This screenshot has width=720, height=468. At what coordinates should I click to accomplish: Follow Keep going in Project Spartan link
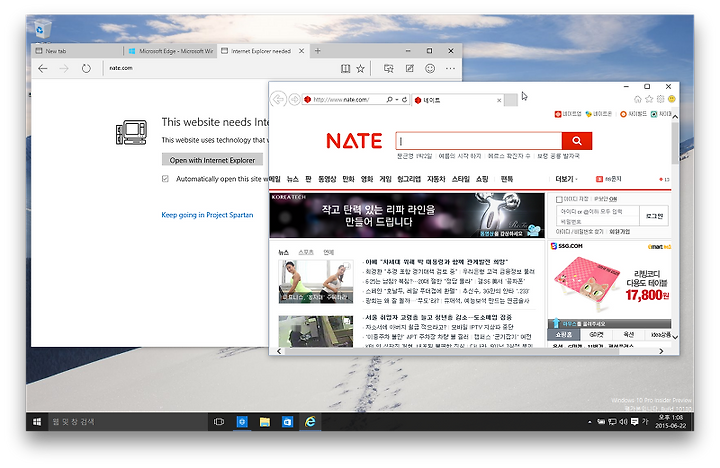pos(207,214)
